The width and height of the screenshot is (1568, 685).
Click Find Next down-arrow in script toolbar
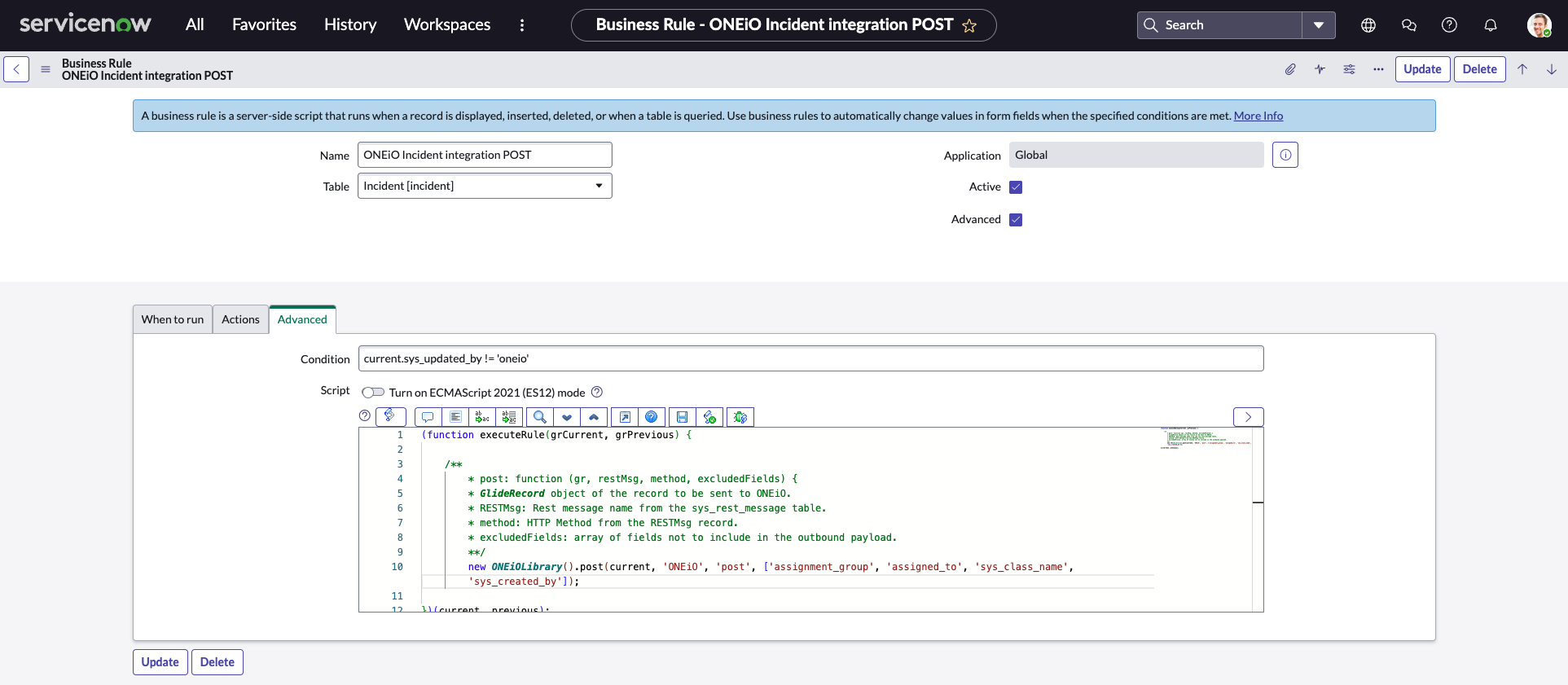pyautogui.click(x=567, y=417)
